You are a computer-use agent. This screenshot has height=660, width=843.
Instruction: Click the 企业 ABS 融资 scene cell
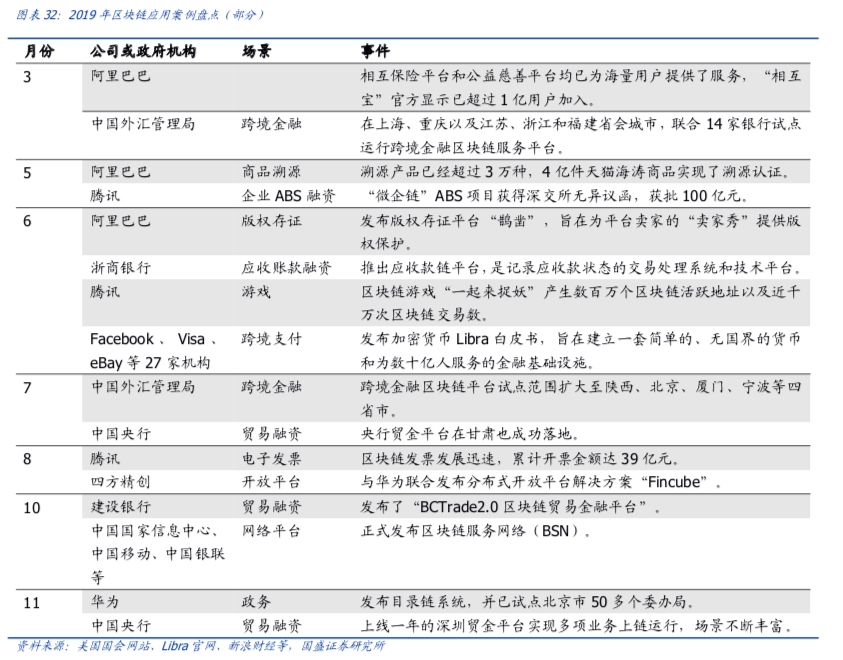[x=289, y=196]
